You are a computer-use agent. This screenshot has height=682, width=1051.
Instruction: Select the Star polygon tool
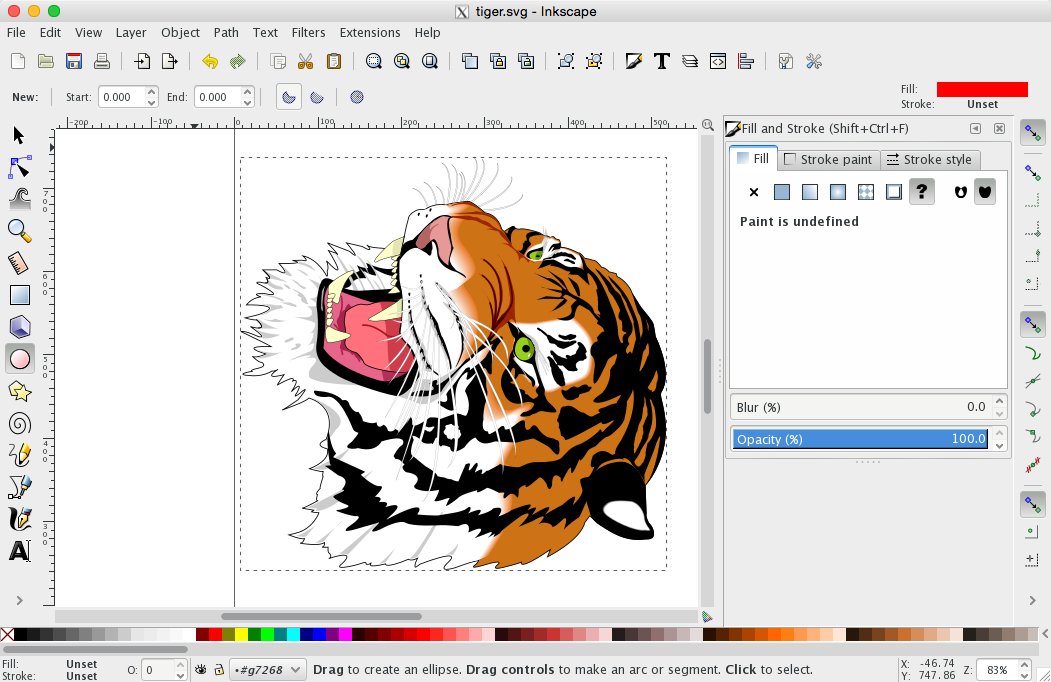19,392
